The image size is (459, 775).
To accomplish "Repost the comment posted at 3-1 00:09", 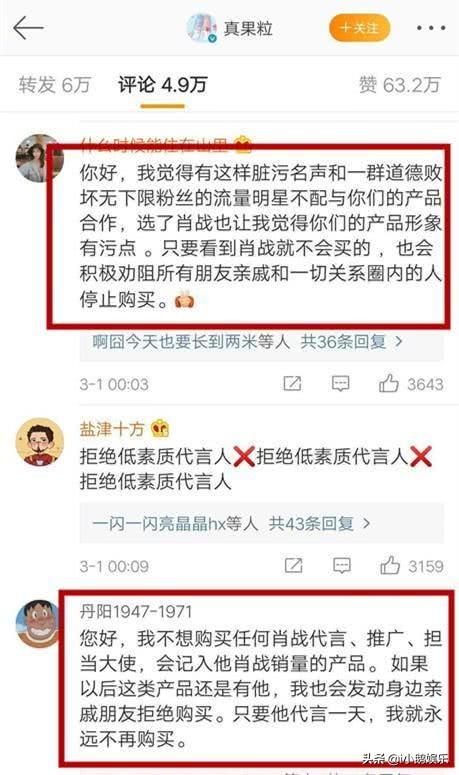I will click(x=293, y=565).
